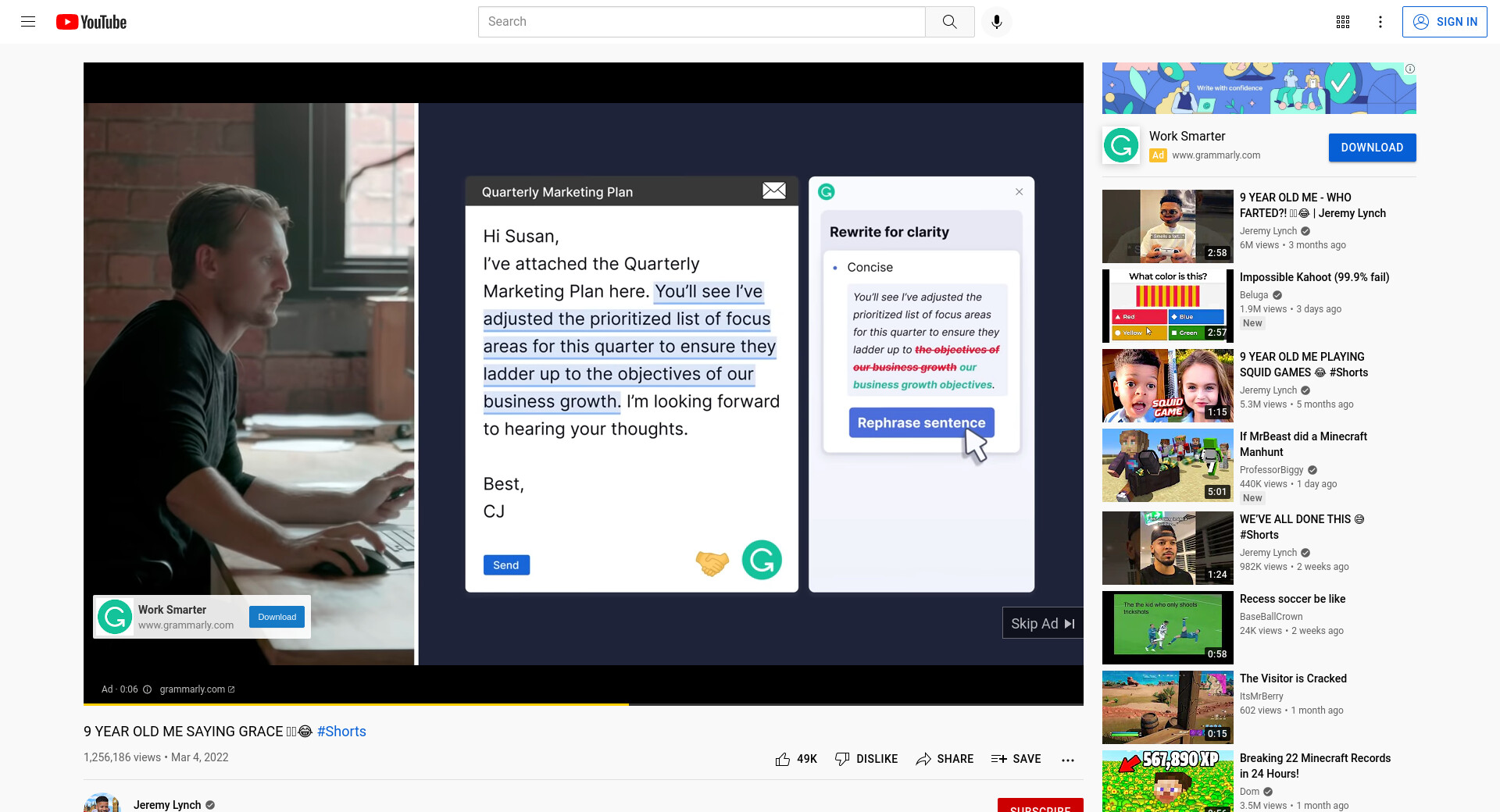Click the search magnifier button
The width and height of the screenshot is (1500, 812).
click(949, 22)
